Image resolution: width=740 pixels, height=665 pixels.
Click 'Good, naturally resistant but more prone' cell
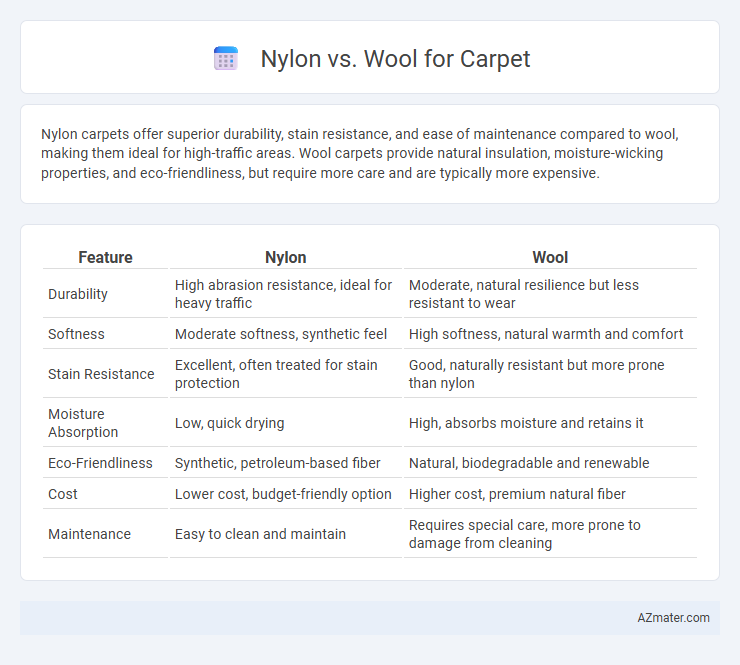click(550, 374)
